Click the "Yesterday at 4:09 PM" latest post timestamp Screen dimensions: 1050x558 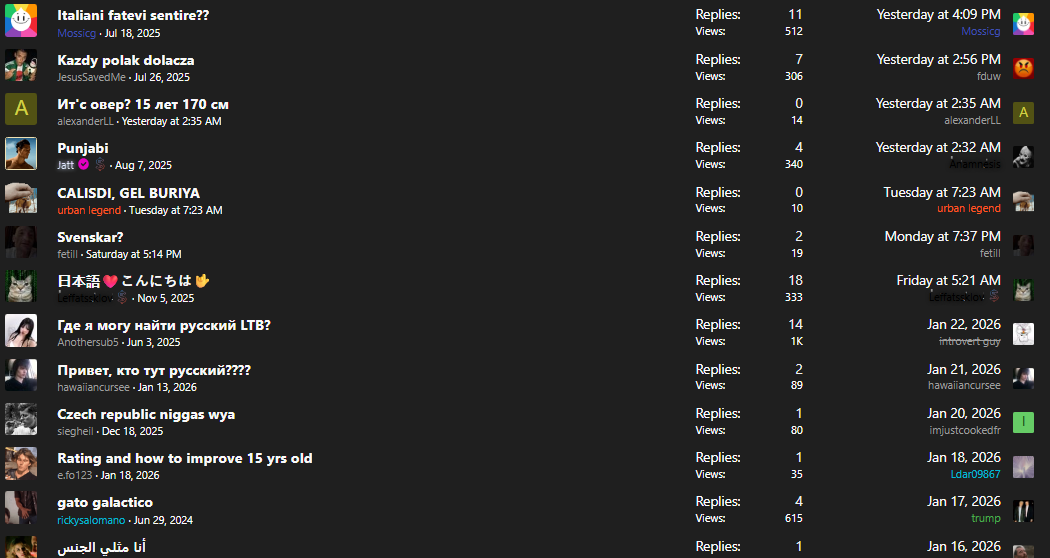[938, 15]
